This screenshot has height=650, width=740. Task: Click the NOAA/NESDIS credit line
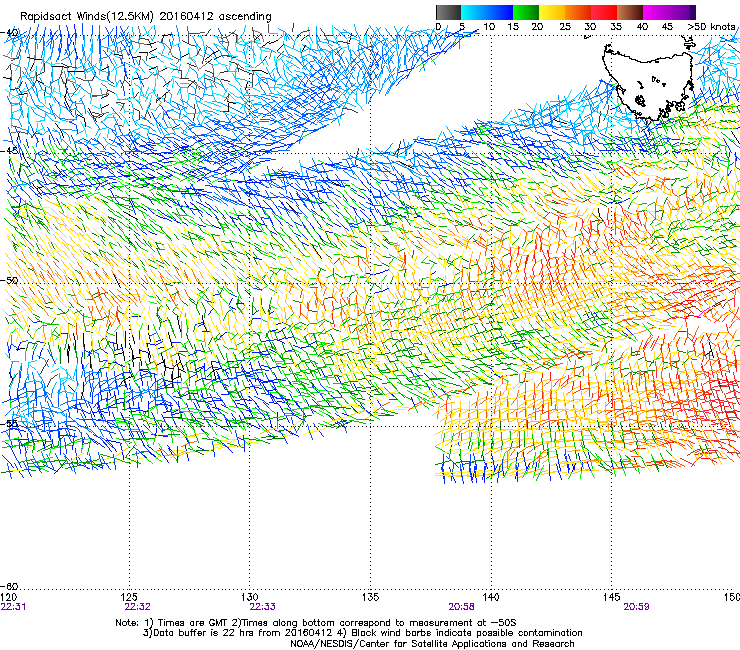[432, 644]
